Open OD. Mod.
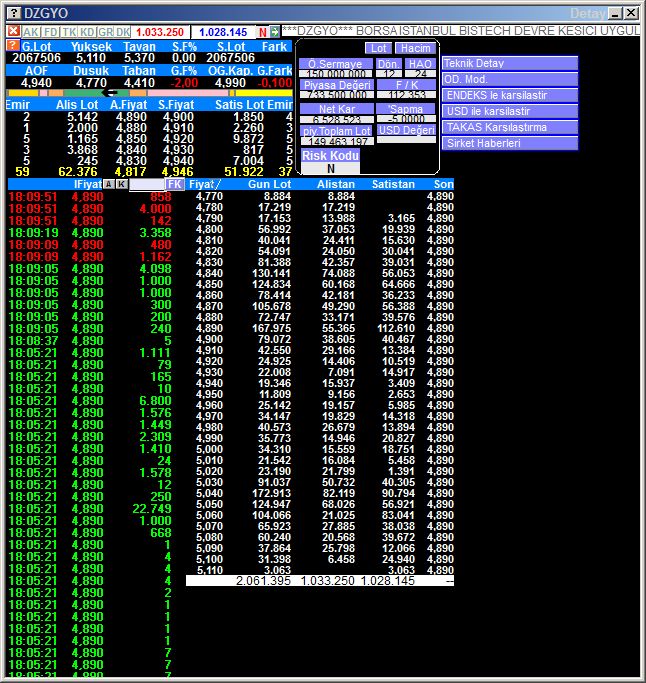 [x=510, y=79]
